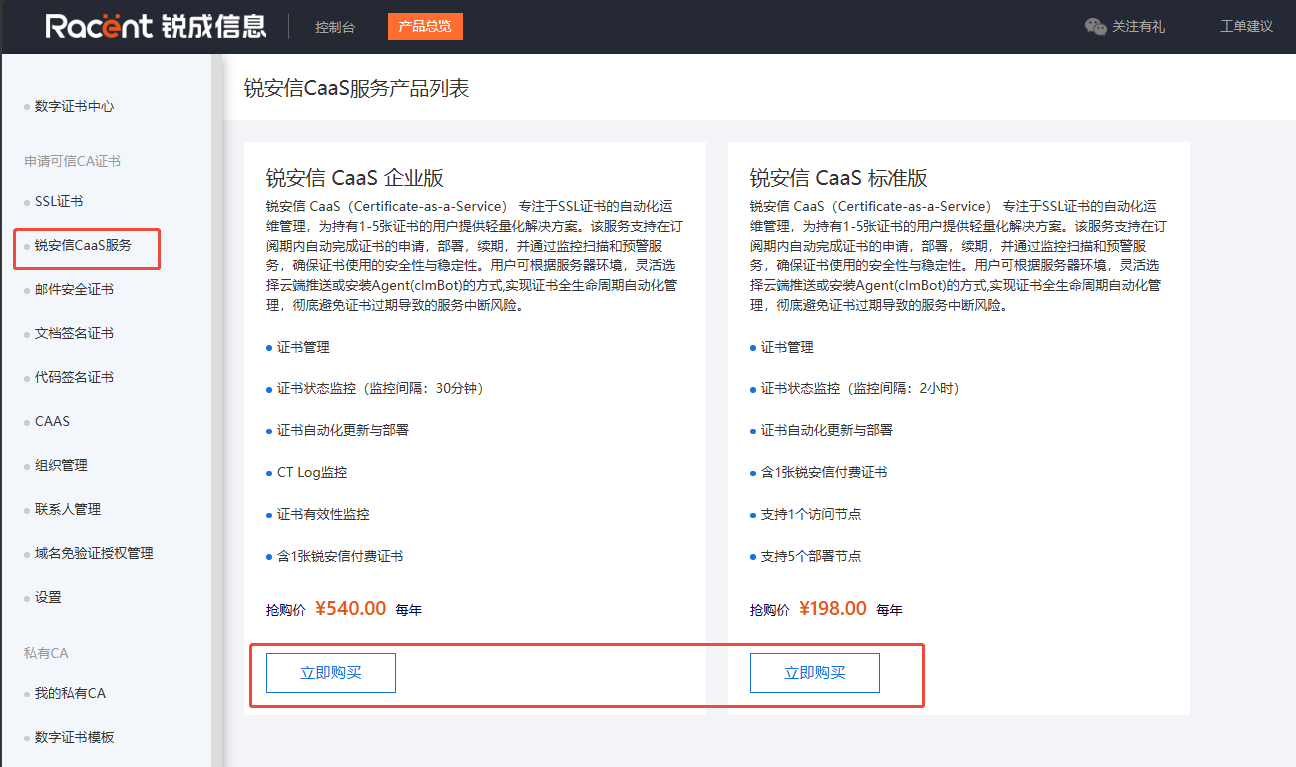1296x767 pixels.
Task: Click the CT Log监控 feature
Action: tap(312, 473)
